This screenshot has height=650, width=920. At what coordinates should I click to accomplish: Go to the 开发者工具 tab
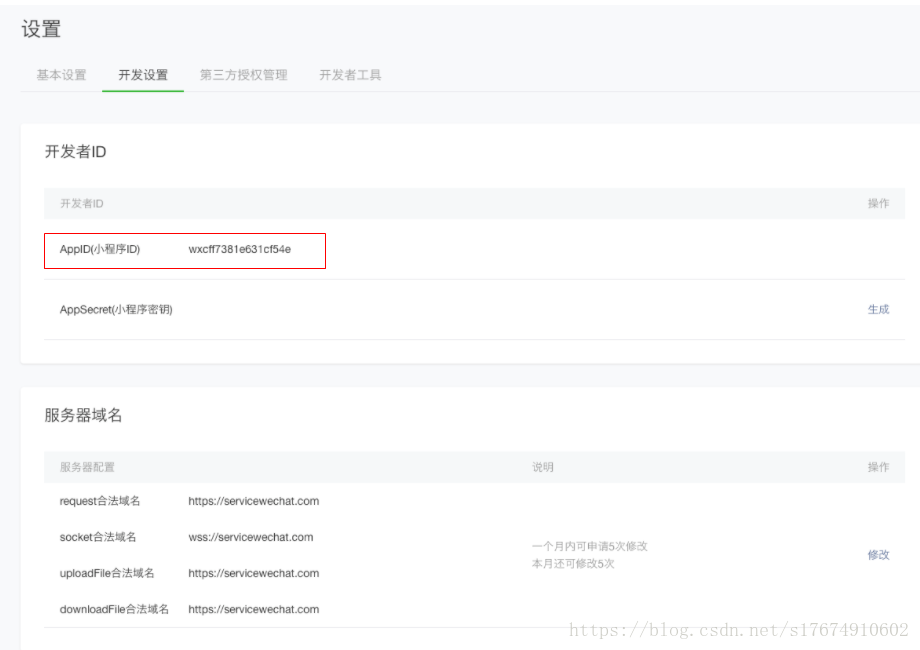(350, 75)
